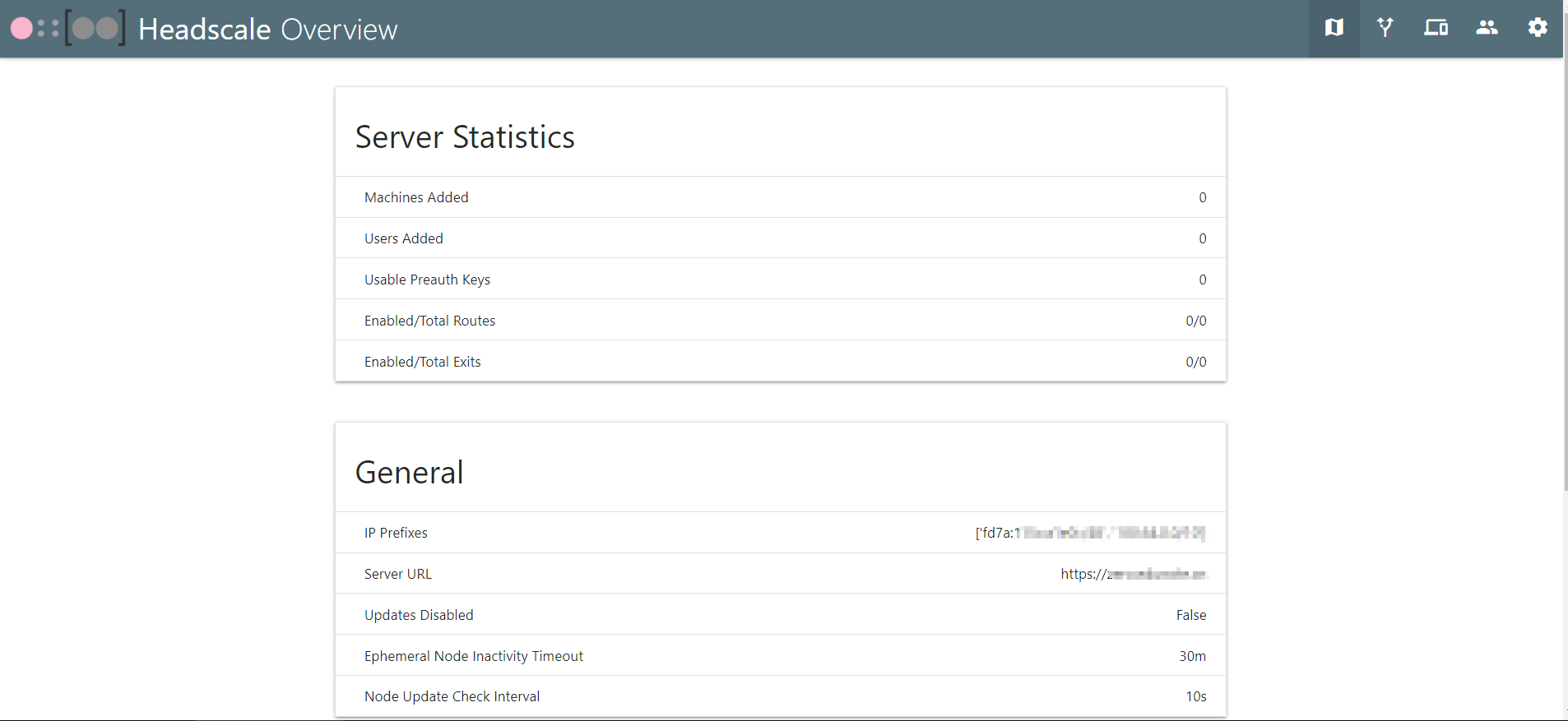Open the Users people icon page
Screen dimensions: 1568x721
1487,28
